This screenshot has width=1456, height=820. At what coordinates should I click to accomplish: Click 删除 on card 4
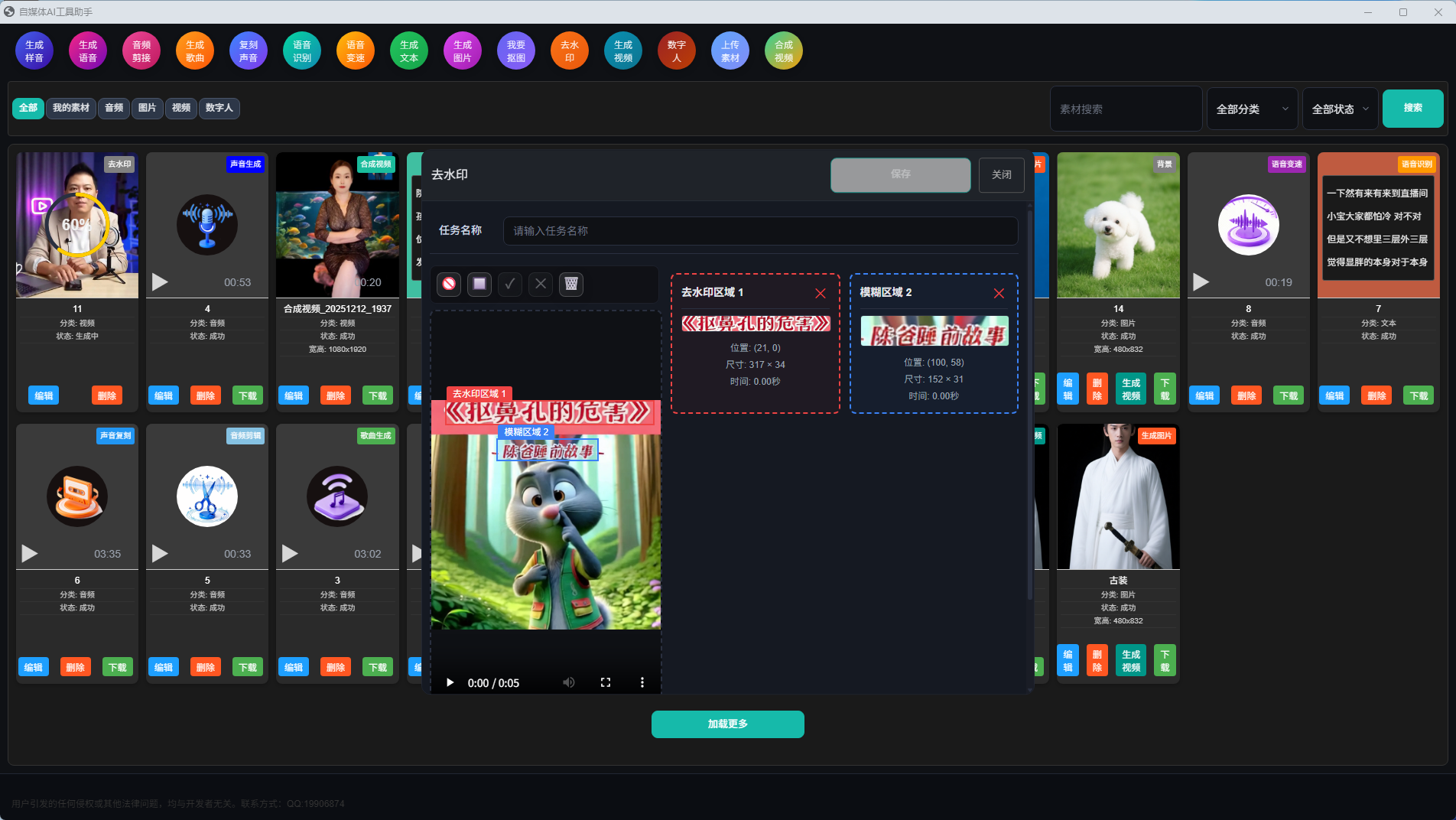coord(206,395)
